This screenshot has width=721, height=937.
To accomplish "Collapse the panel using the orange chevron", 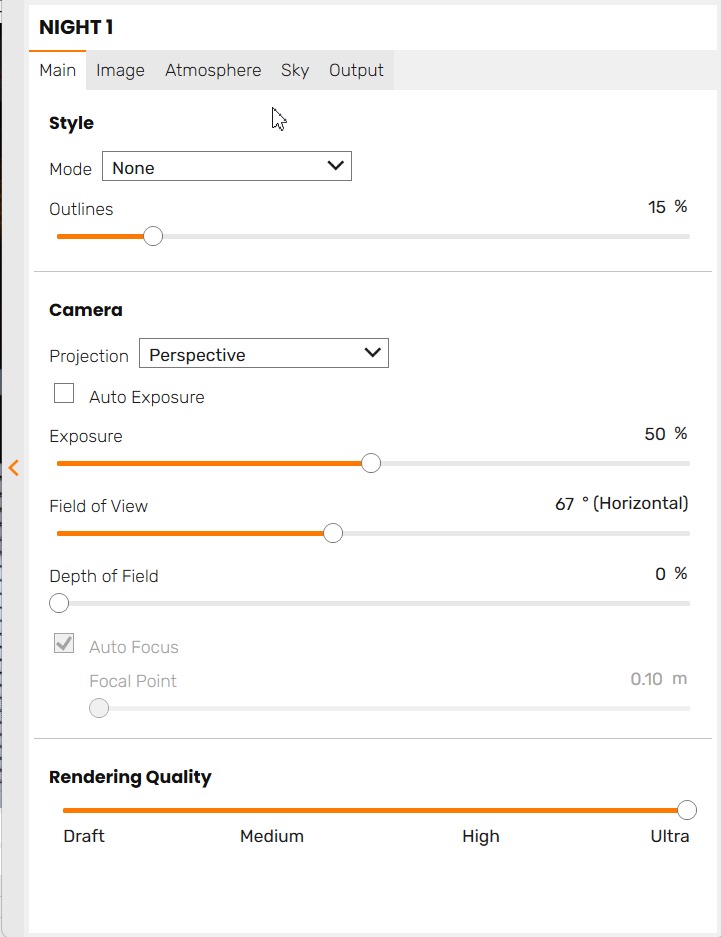I will coord(14,467).
